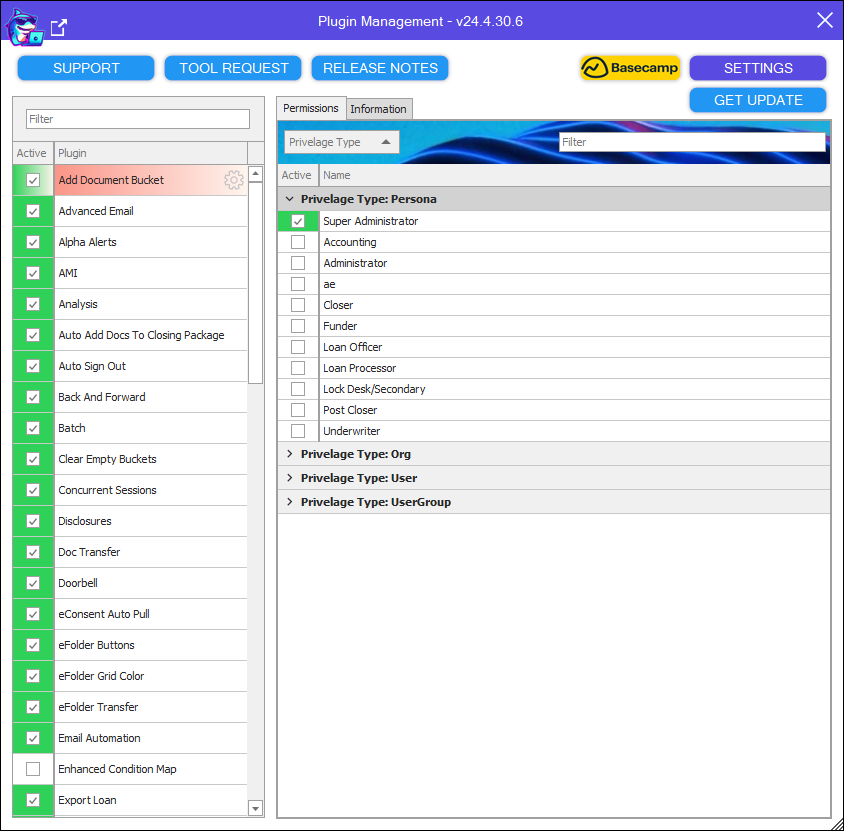This screenshot has width=844, height=831.
Task: Disable the Doorbell plugin checkbox
Action: click(x=33, y=583)
